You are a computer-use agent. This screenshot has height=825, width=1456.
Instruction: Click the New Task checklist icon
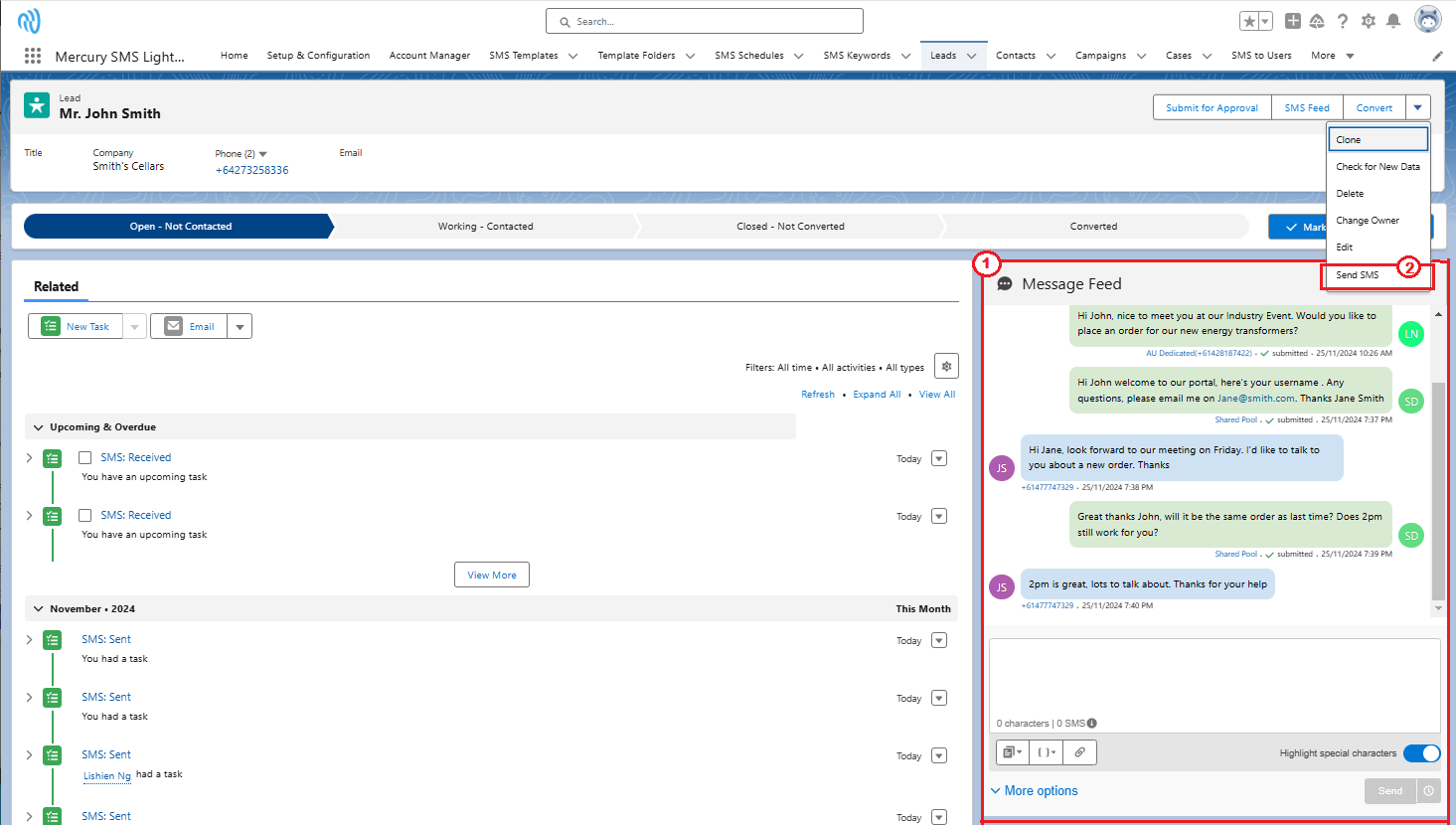point(51,326)
